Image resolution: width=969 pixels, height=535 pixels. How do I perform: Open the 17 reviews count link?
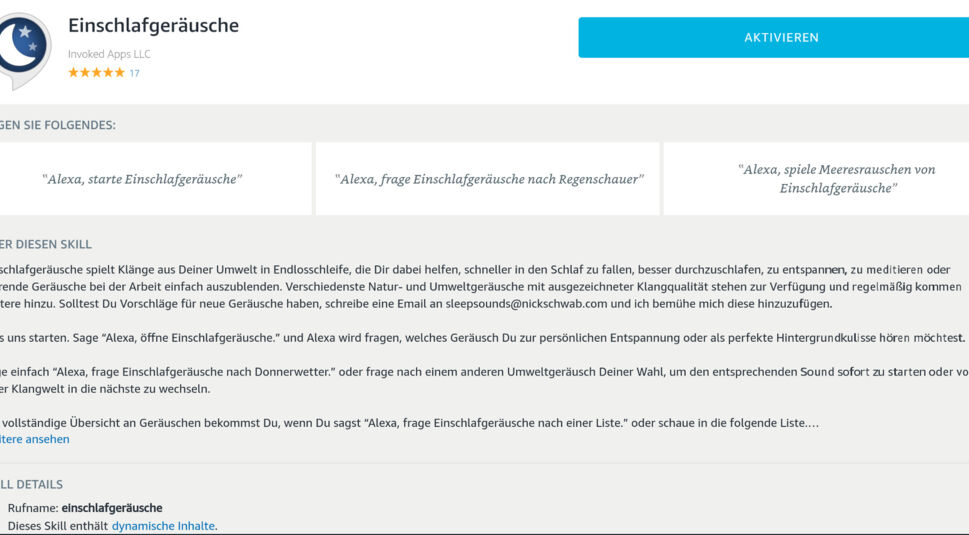[134, 73]
